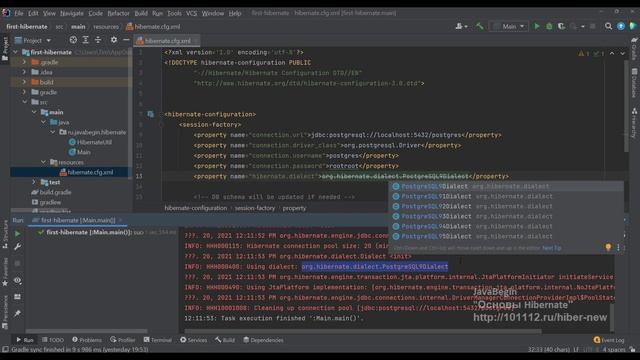Open the Gradle tool window on right edge
Image resolution: width=640 pixels, height=360 pixels.
[x=634, y=49]
